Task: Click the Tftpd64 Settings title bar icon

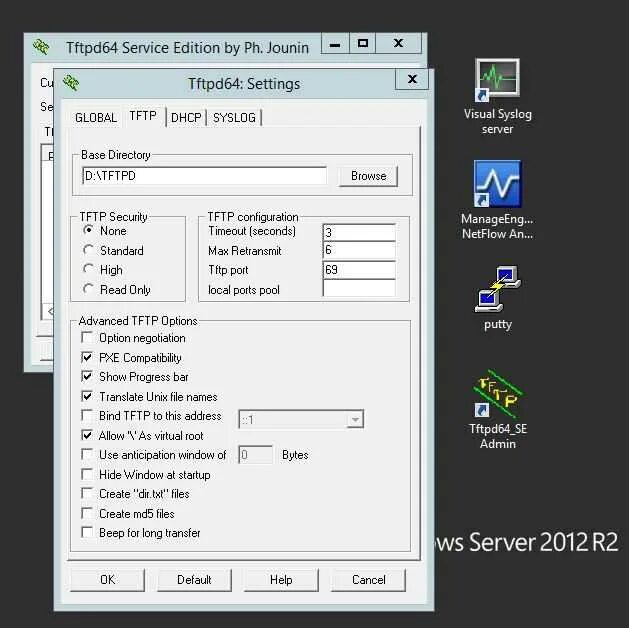Action: click(71, 83)
